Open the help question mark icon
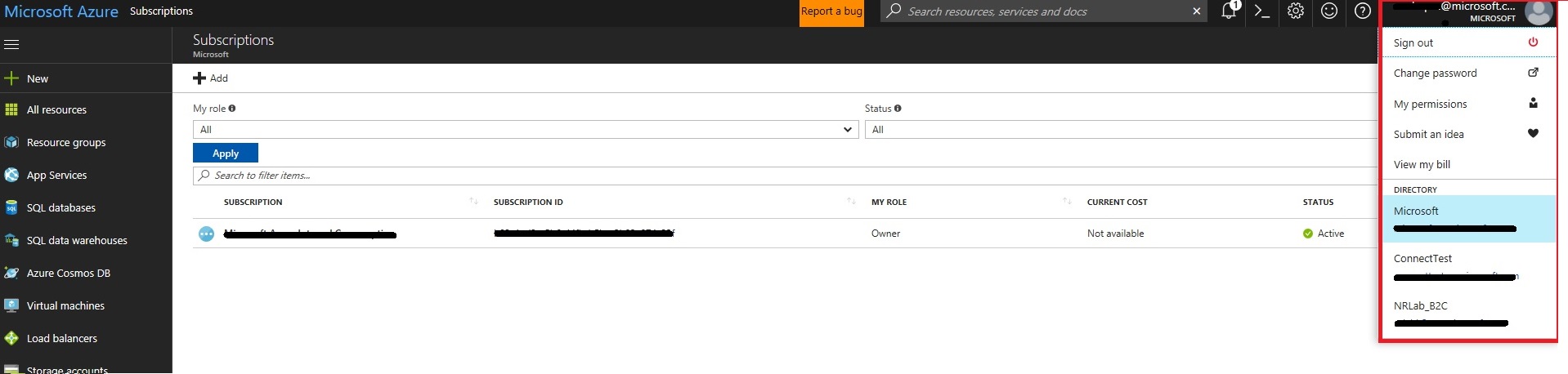This screenshot has height=374, width=1568. 1362,11
